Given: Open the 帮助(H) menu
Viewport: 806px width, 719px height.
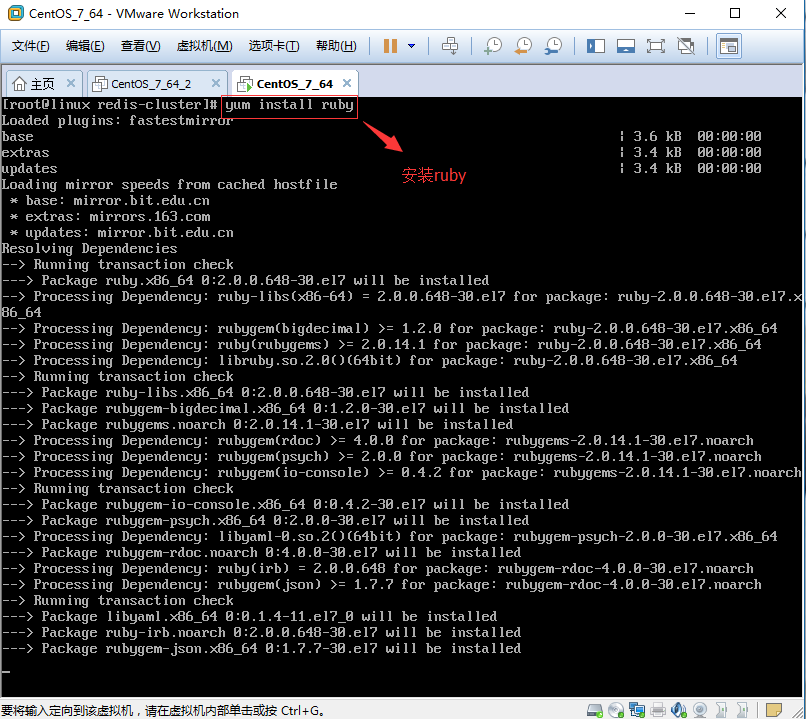Looking at the screenshot, I should [336, 46].
